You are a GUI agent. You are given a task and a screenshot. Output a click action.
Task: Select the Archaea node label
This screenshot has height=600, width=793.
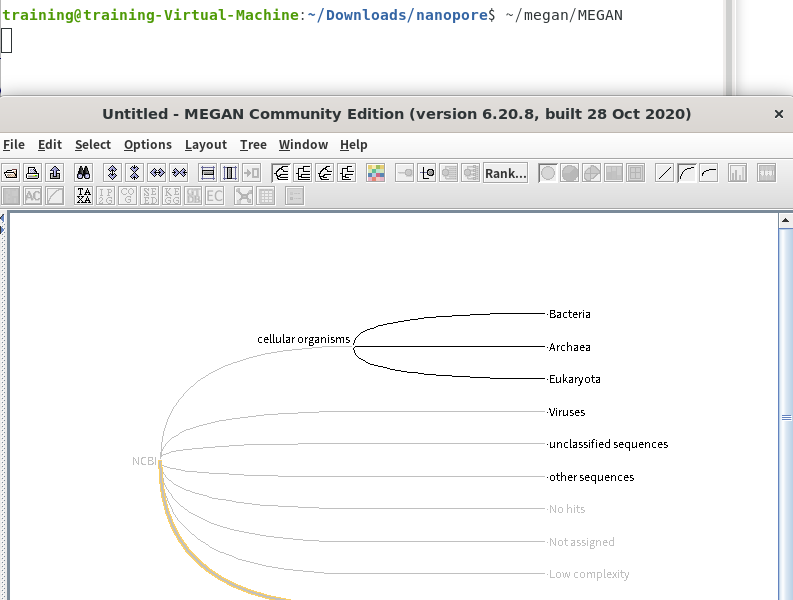click(x=569, y=347)
